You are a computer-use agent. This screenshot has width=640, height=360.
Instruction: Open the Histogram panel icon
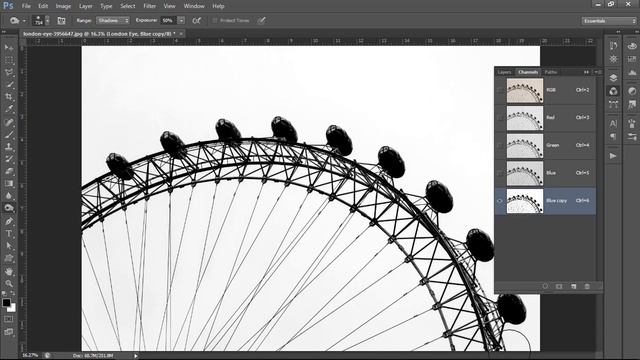click(x=632, y=73)
